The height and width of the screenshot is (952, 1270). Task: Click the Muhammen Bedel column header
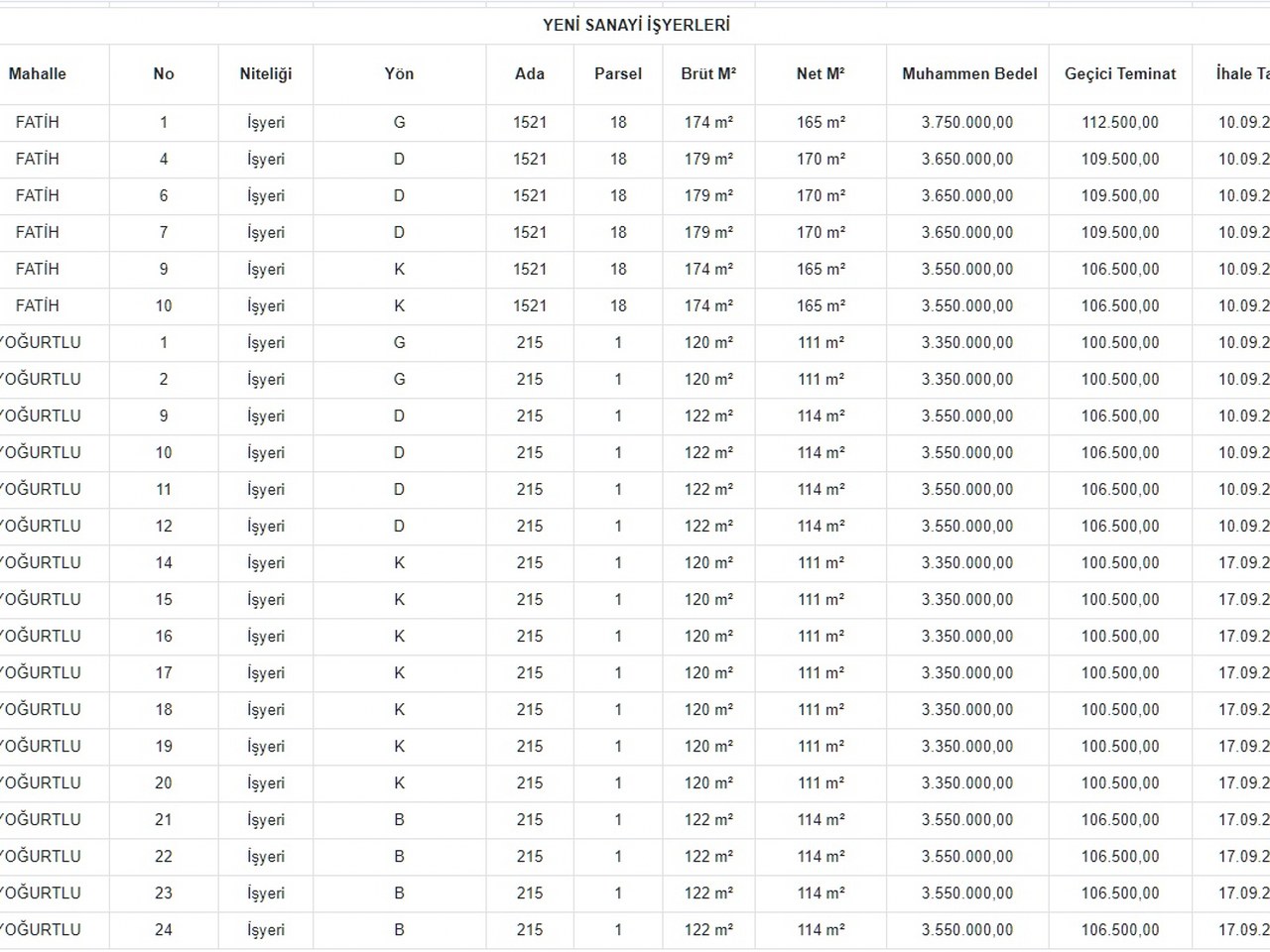969,73
